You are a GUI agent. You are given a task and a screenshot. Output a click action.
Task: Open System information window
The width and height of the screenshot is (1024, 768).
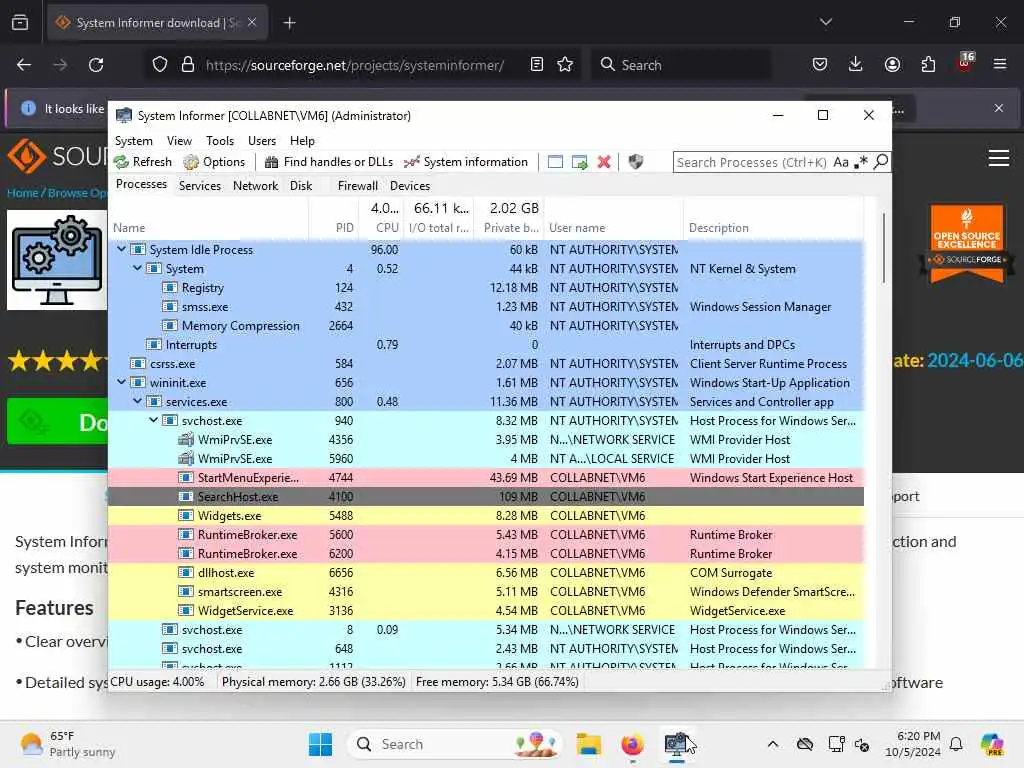(x=466, y=162)
